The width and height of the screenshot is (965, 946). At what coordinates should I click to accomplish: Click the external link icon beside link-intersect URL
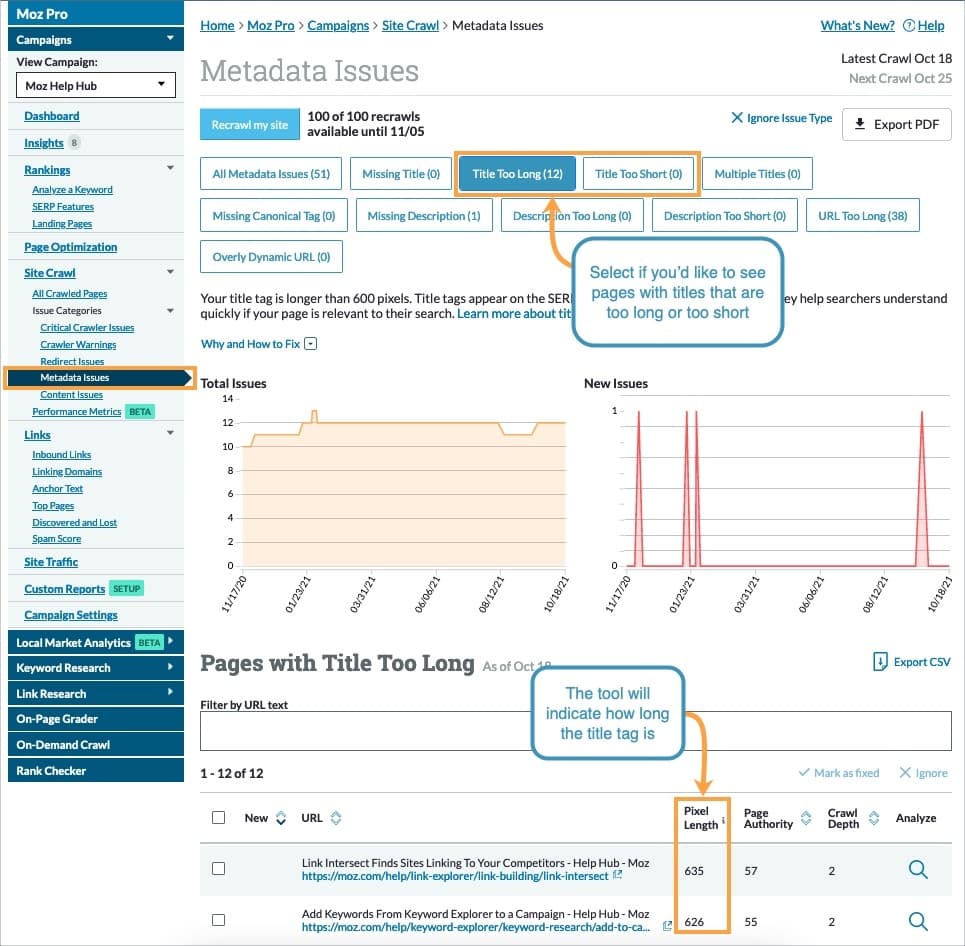(x=618, y=876)
